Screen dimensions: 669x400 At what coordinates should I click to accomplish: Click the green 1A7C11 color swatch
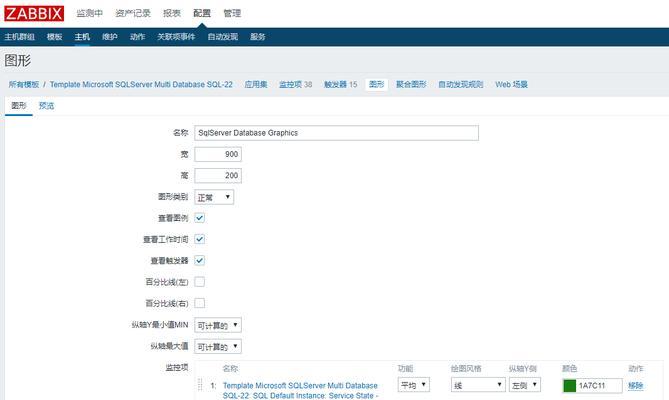click(x=570, y=386)
